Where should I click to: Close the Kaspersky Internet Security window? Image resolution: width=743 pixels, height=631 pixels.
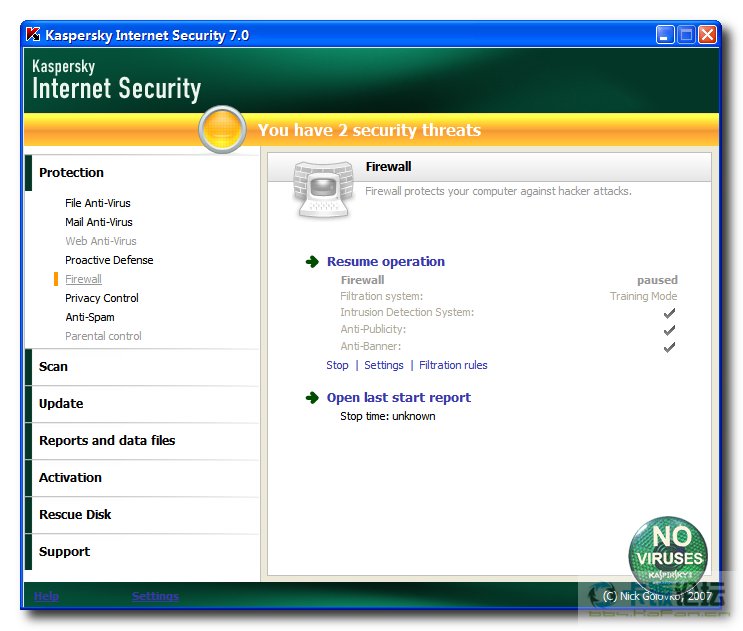tap(707, 35)
